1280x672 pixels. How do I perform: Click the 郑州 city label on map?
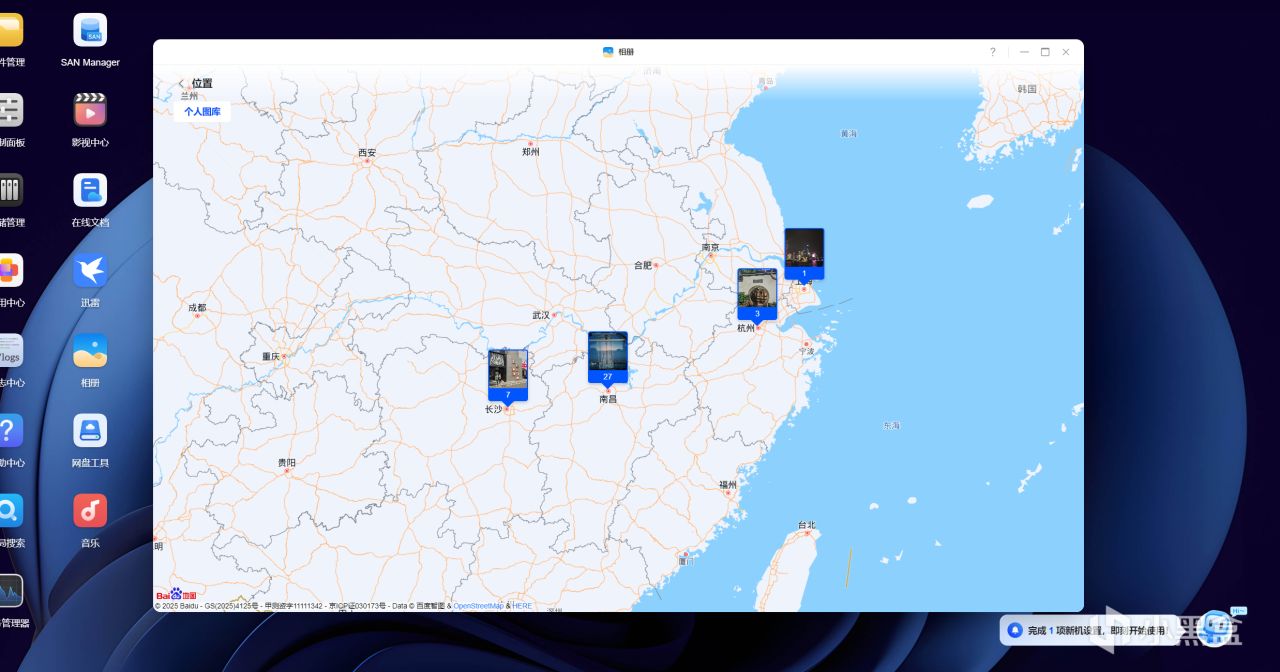tap(531, 152)
